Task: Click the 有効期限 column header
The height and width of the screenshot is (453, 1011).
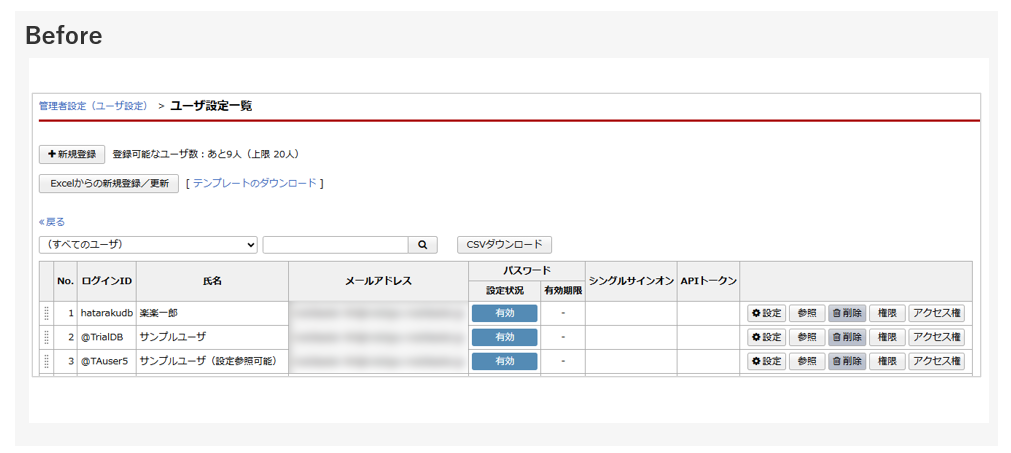Action: coord(563,291)
